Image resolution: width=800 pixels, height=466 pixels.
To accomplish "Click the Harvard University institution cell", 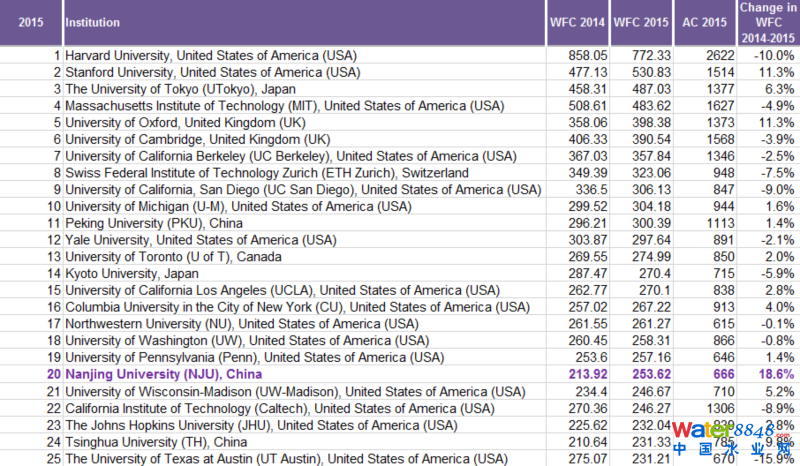I will [210, 56].
